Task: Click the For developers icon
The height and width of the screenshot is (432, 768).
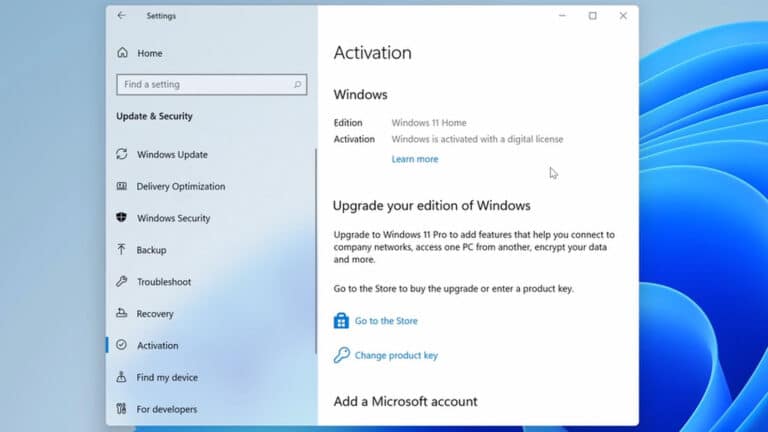Action: click(122, 409)
